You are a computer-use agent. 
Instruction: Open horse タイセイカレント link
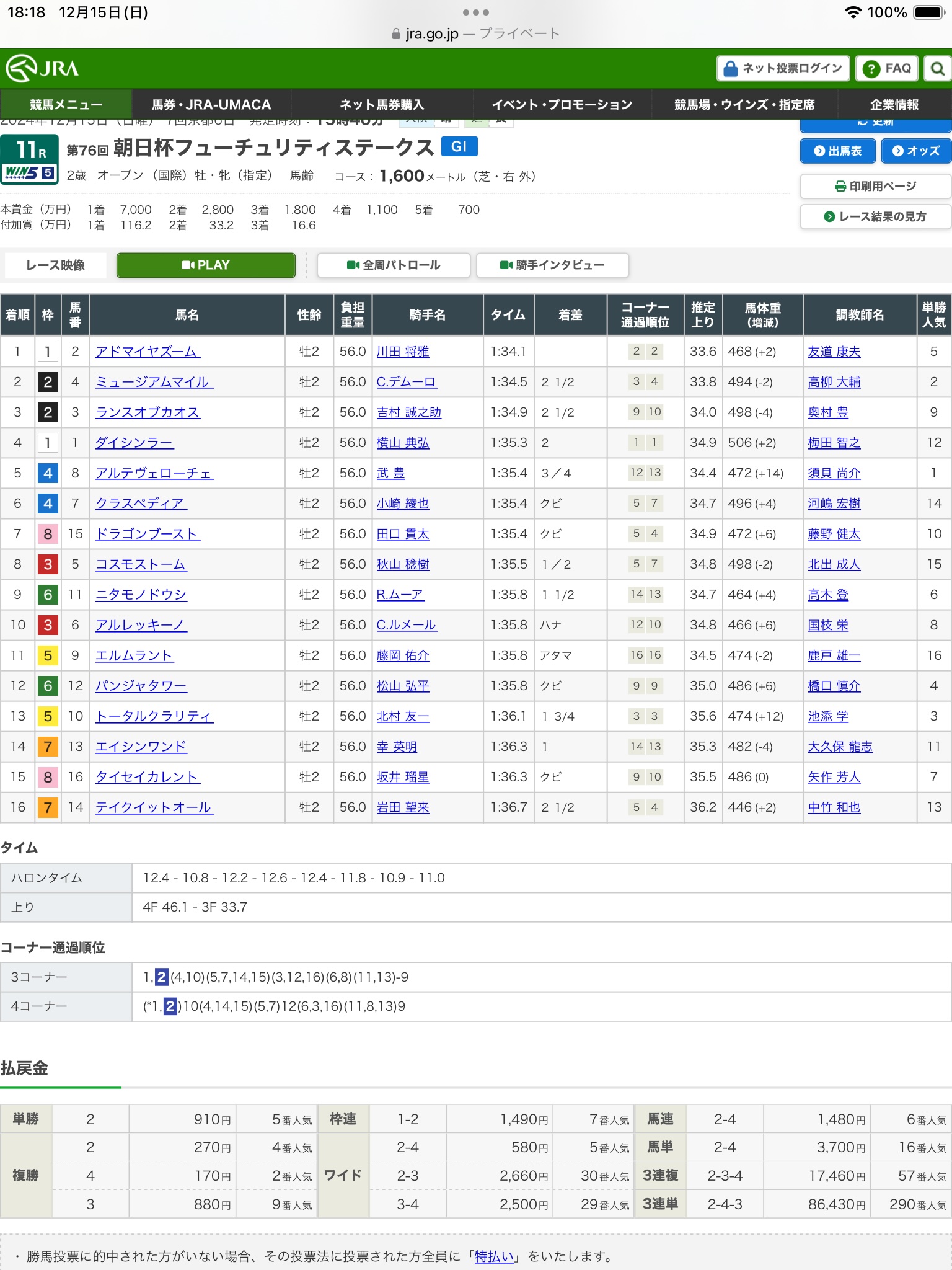click(148, 777)
